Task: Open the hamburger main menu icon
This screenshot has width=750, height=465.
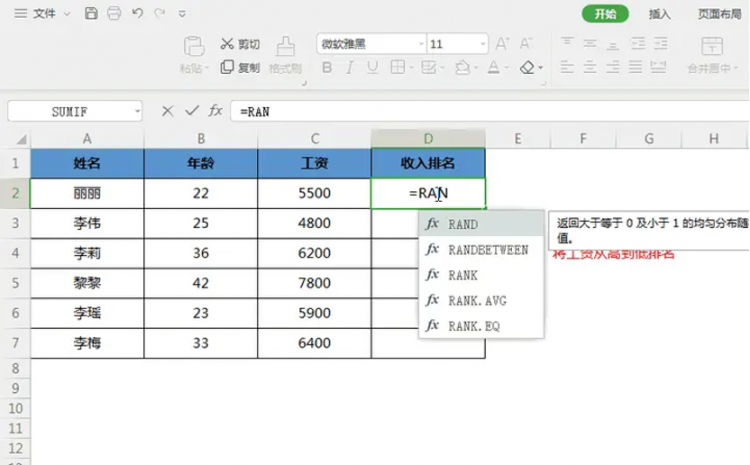Action: (x=21, y=13)
